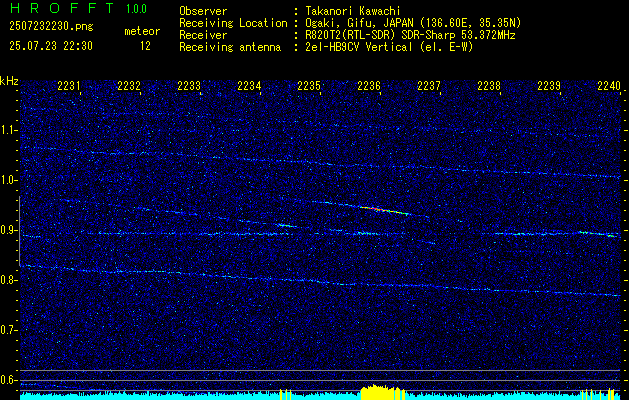Click the Receiver label

203,35
